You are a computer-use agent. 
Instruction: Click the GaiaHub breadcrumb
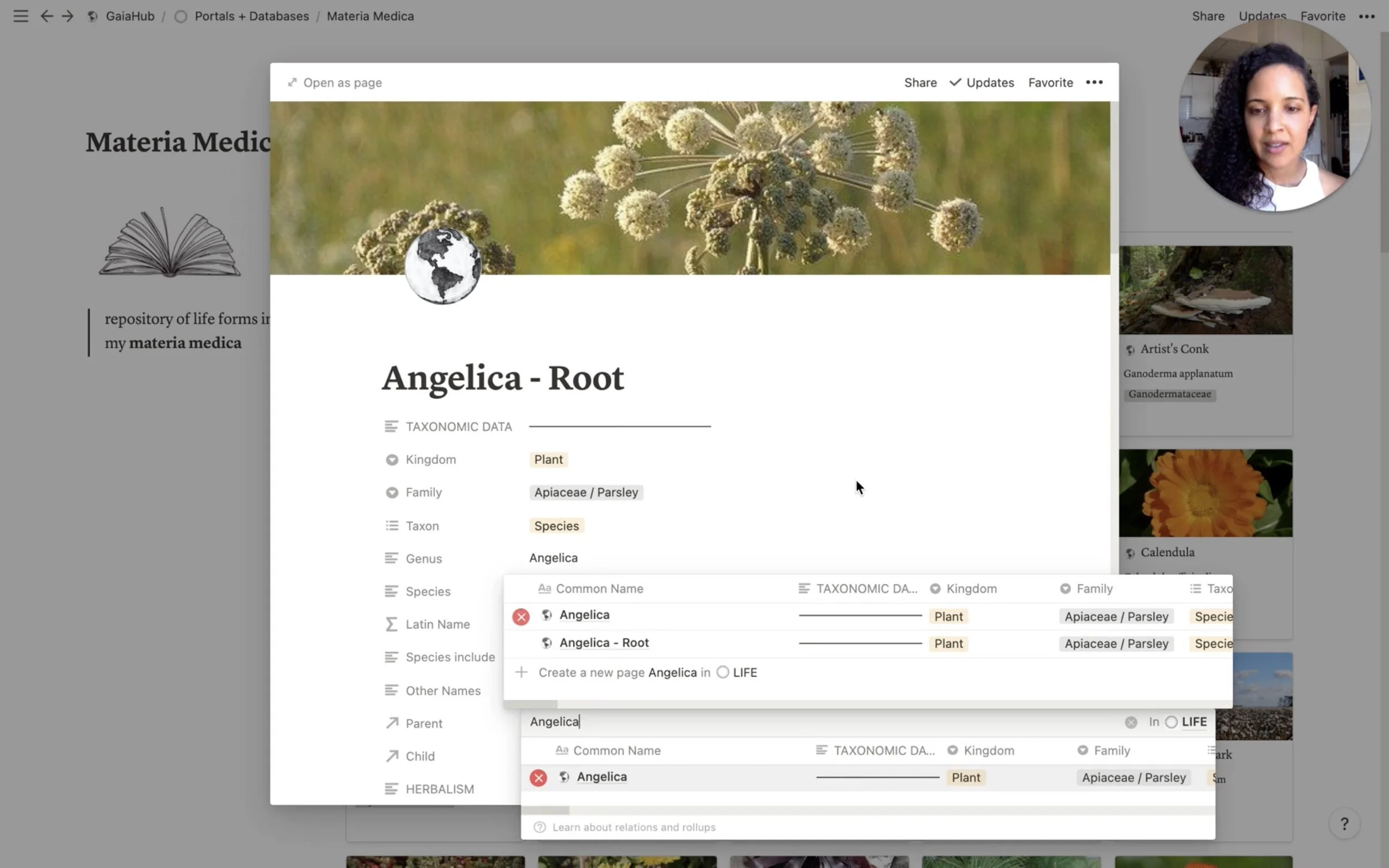pyautogui.click(x=130, y=16)
